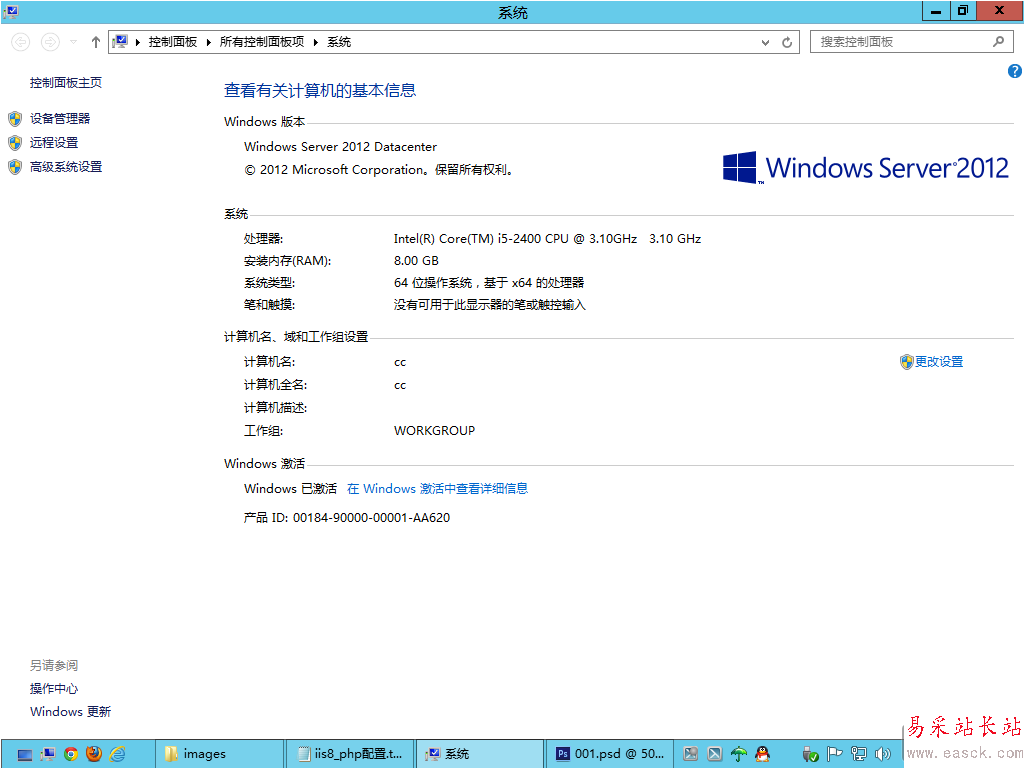Open 在 Windows 激活中查看详细信息 link
This screenshot has height=768, width=1024.
[x=437, y=488]
